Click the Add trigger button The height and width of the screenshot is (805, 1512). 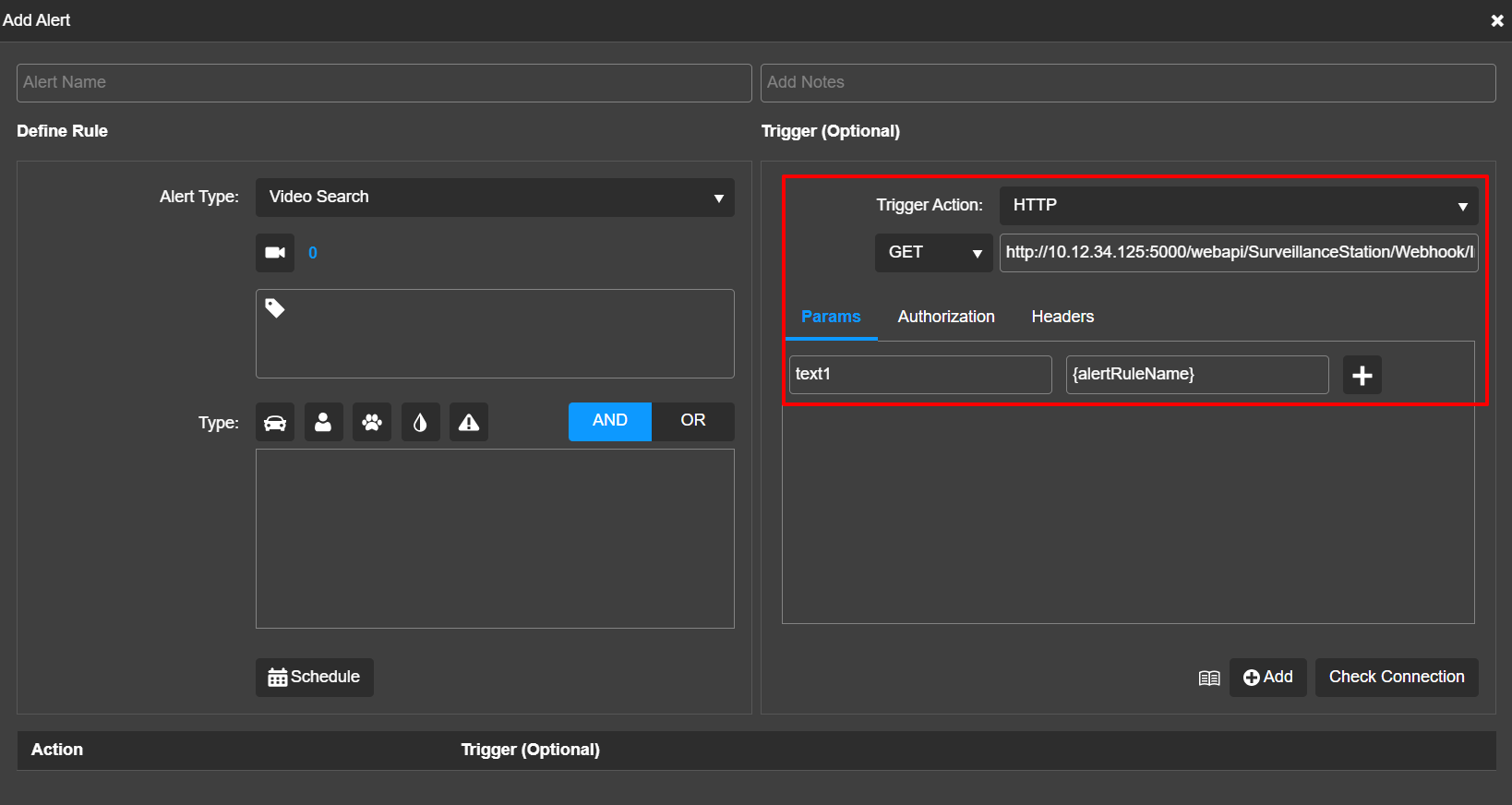pos(1268,678)
